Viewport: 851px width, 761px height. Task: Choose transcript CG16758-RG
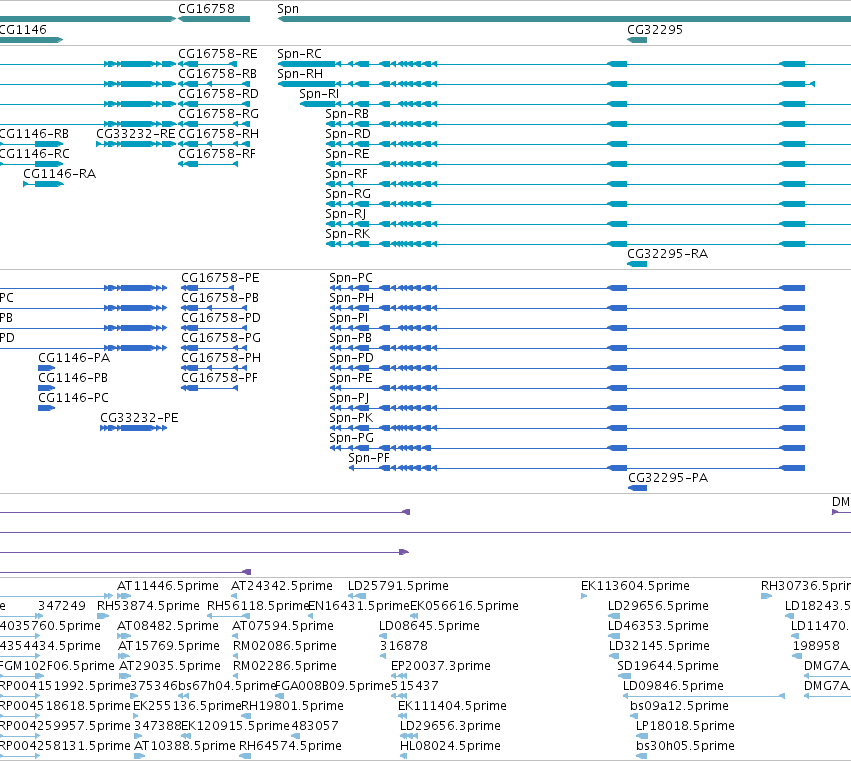pos(218,114)
